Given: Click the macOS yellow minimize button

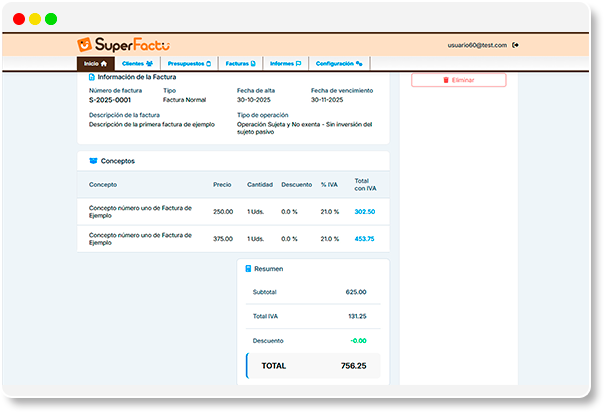Looking at the screenshot, I should click(35, 19).
